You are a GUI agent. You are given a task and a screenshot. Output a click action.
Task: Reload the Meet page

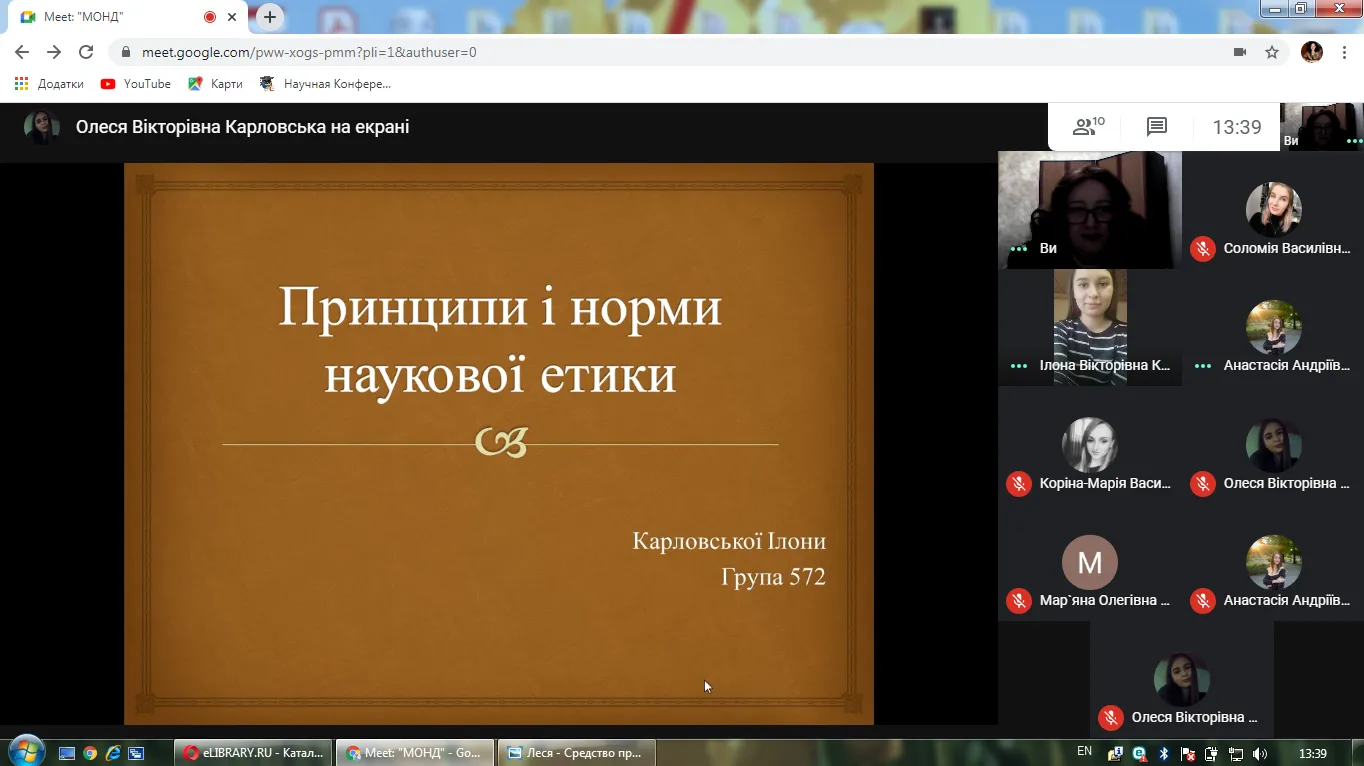86,52
